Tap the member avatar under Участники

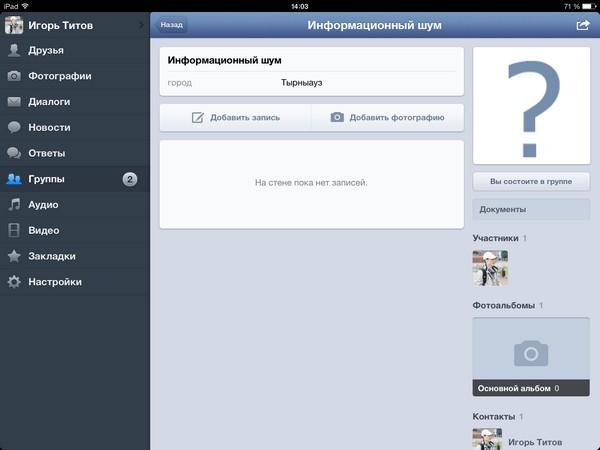[x=490, y=267]
